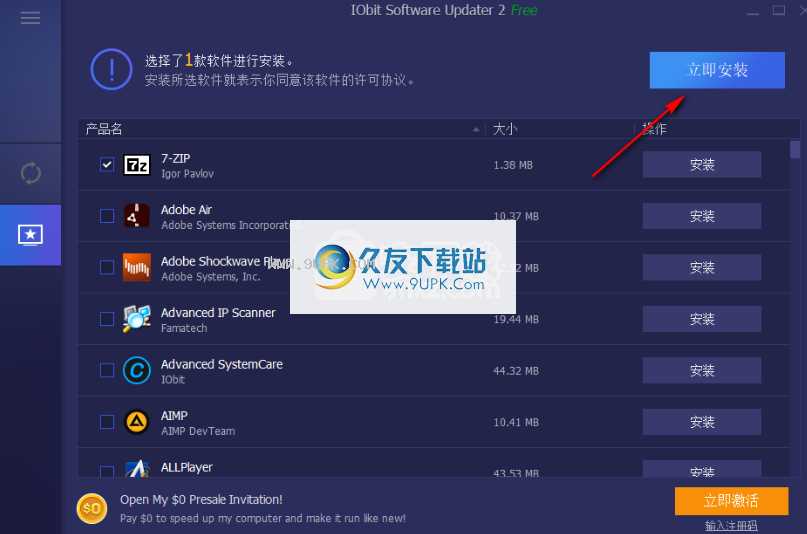Click the Advanced IP Scanner icon
The image size is (807, 534).
point(137,318)
